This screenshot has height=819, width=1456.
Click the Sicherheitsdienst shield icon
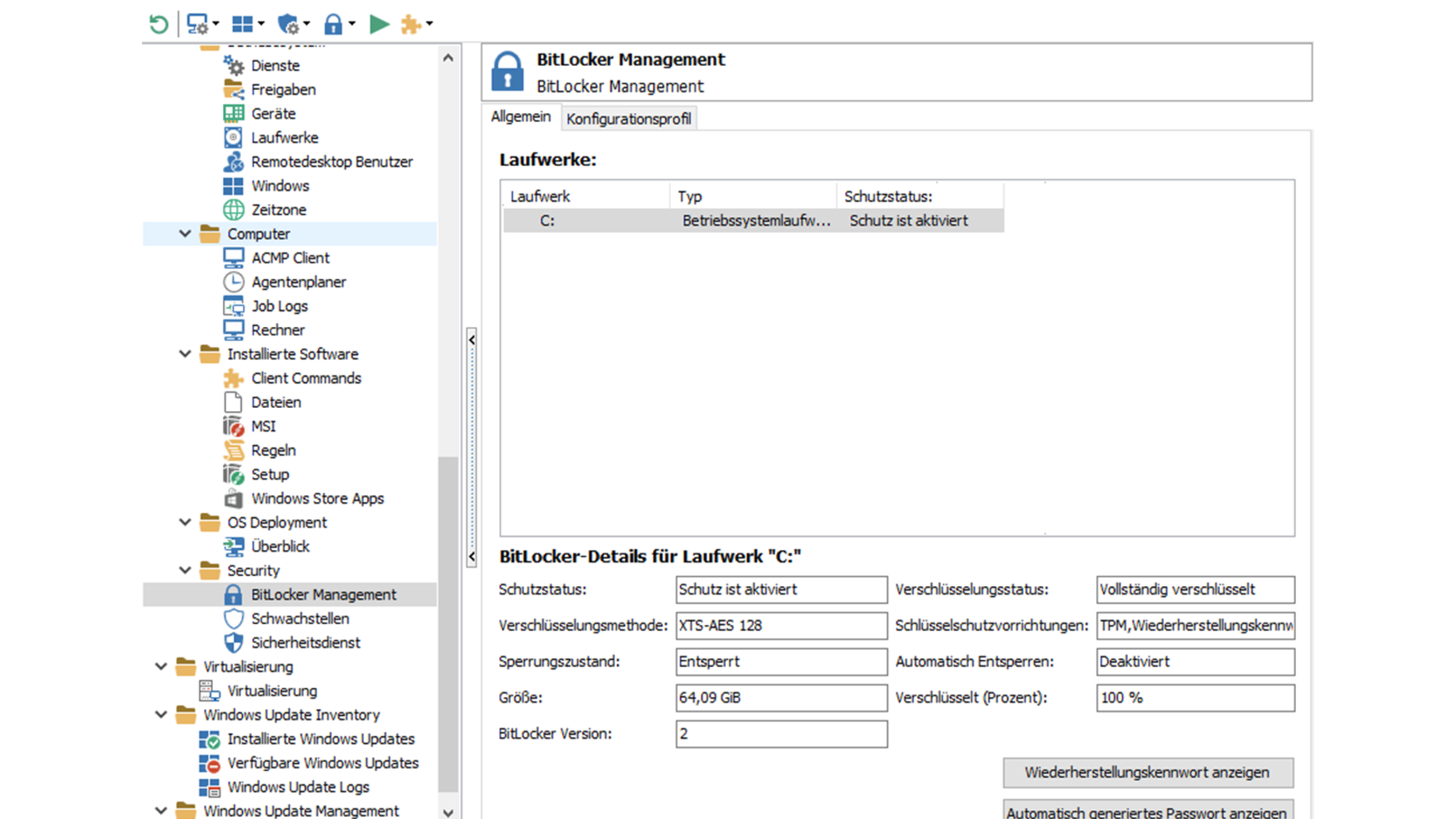[234, 643]
